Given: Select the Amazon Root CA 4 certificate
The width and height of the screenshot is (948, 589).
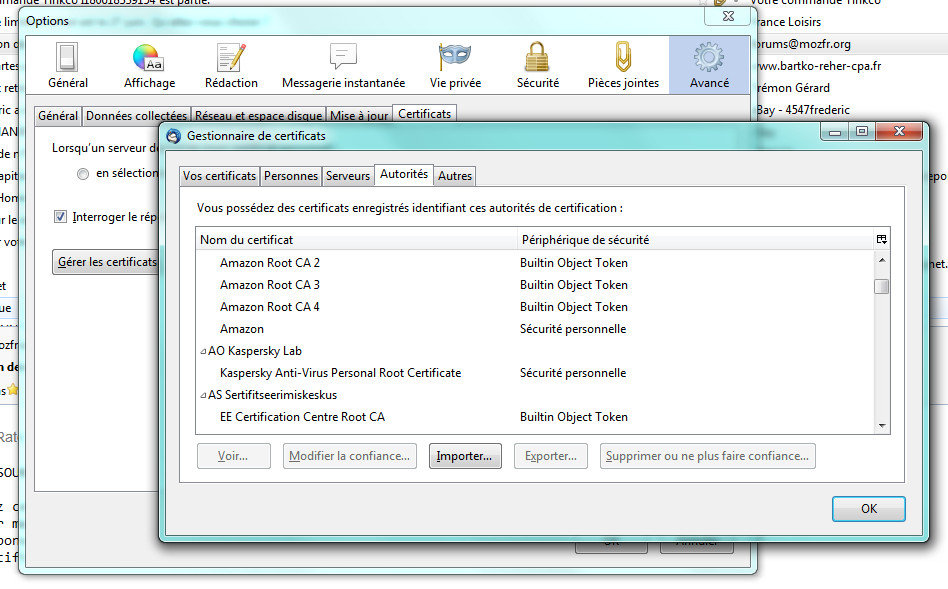Looking at the screenshot, I should [536, 307].
